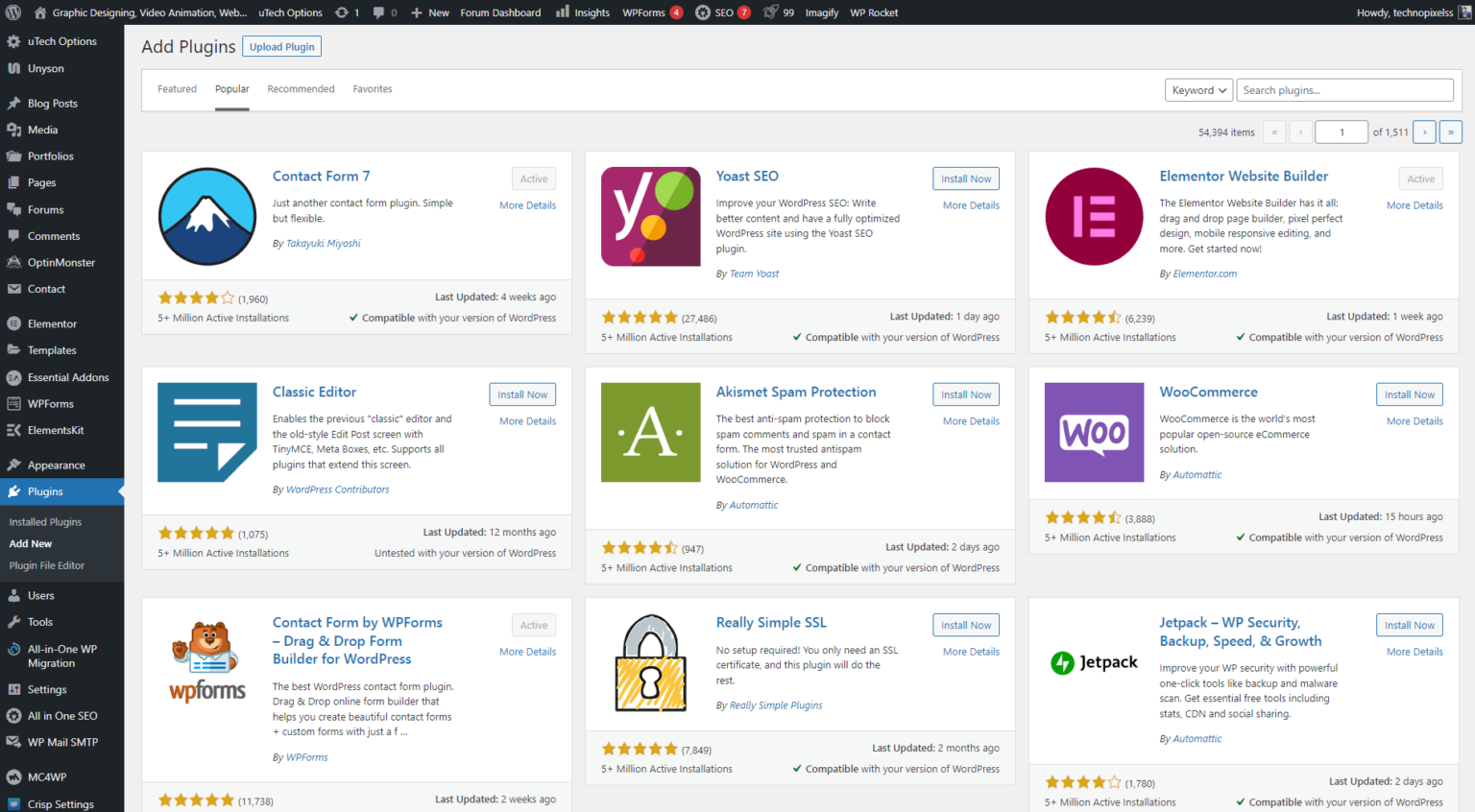Switch to the Featured tab
The width and height of the screenshot is (1475, 812).
pos(177,88)
